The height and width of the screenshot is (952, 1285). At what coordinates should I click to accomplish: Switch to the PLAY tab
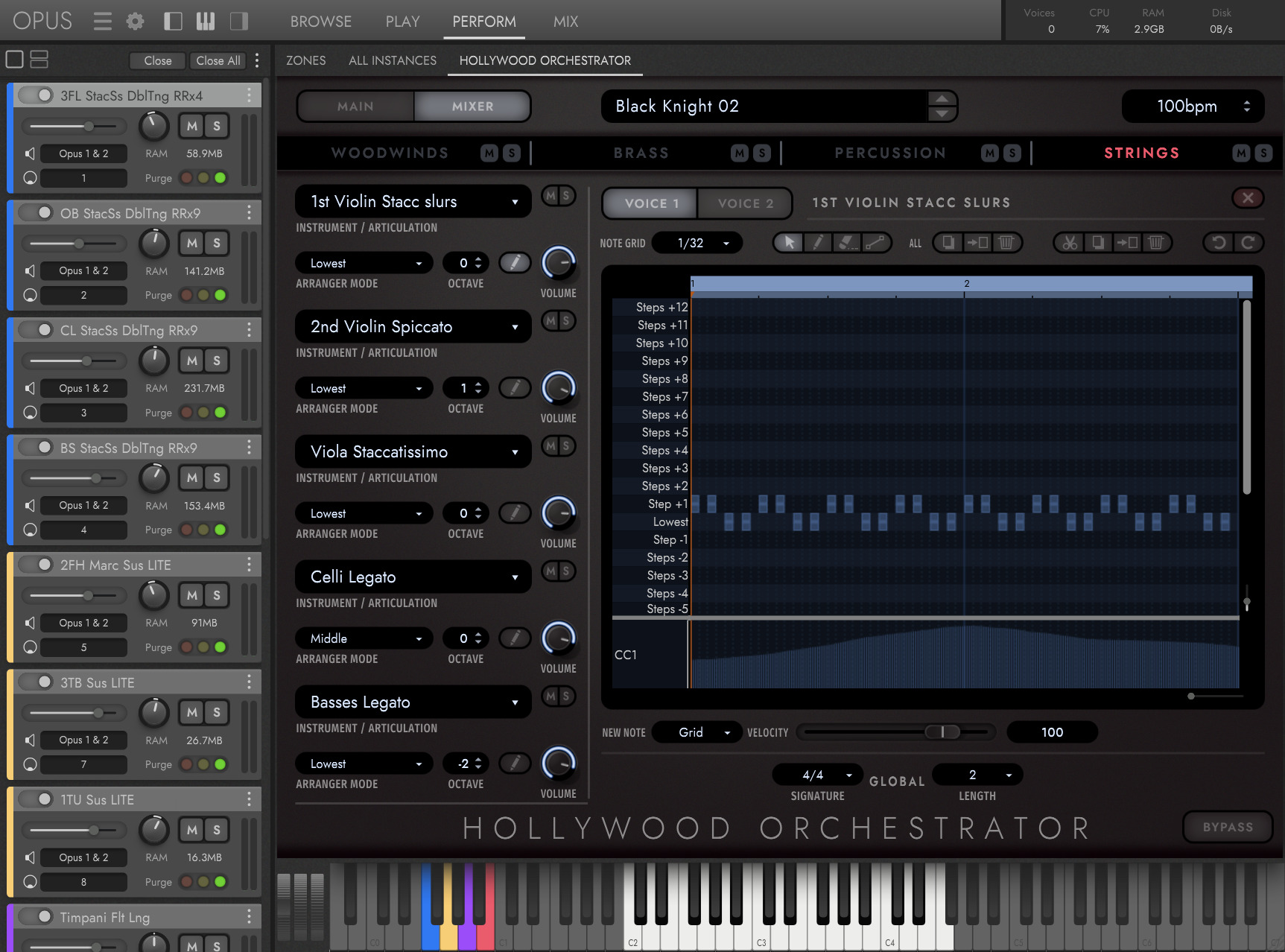pos(403,22)
